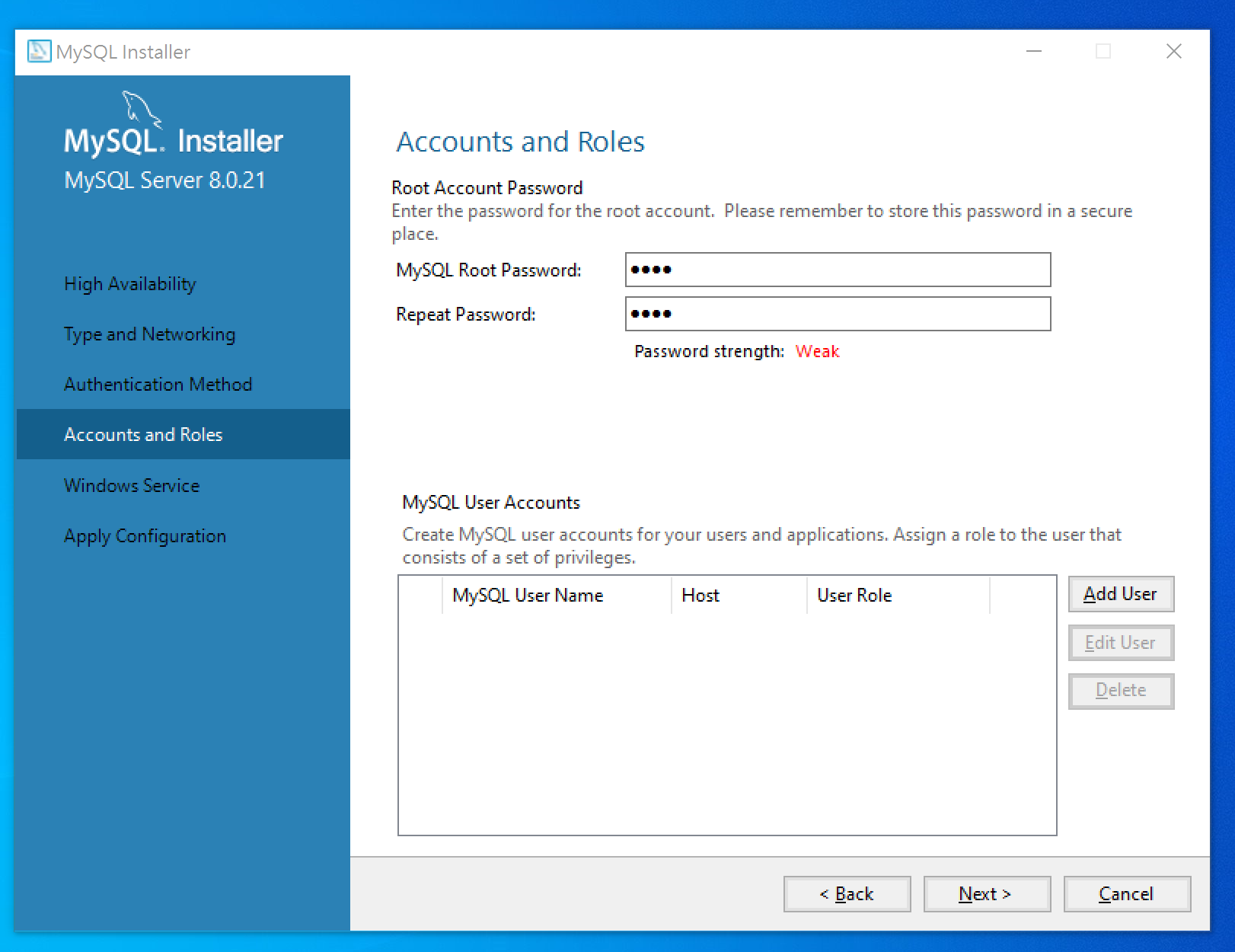The image size is (1235, 952).
Task: Click the MySQL Root Password label
Action: point(488,270)
